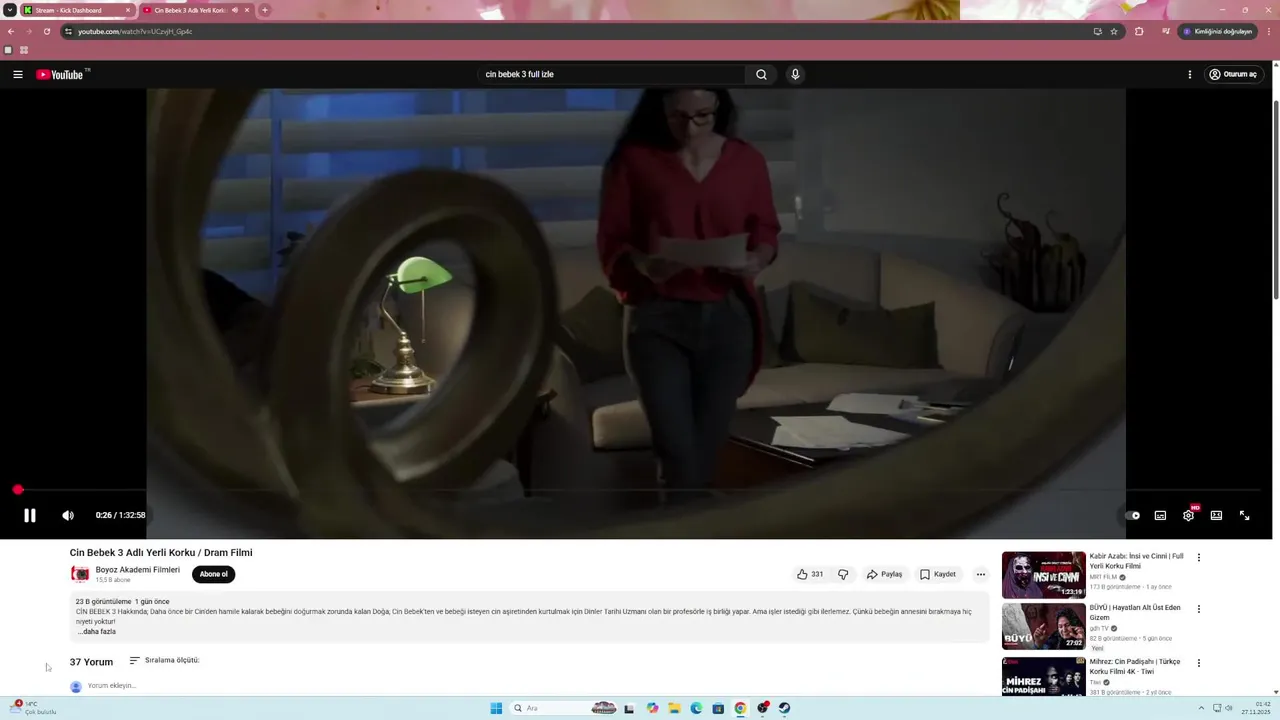Open the taskbar clock and date

click(x=1256, y=708)
